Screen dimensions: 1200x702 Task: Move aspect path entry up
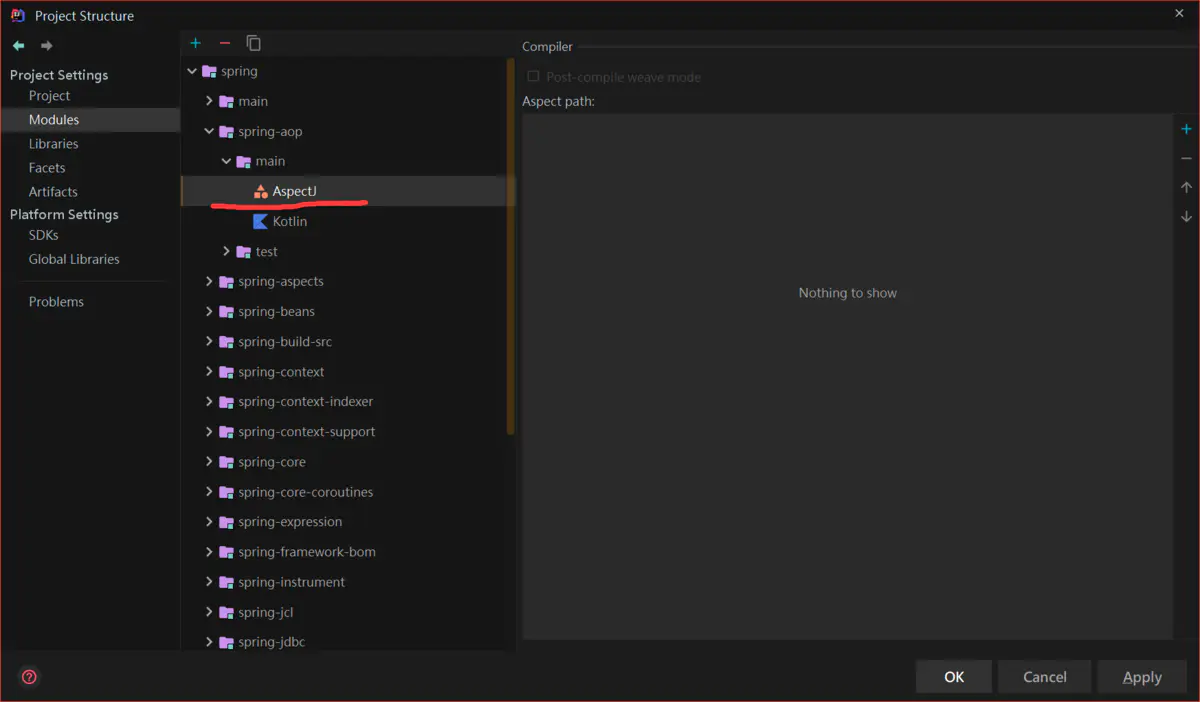(x=1186, y=187)
